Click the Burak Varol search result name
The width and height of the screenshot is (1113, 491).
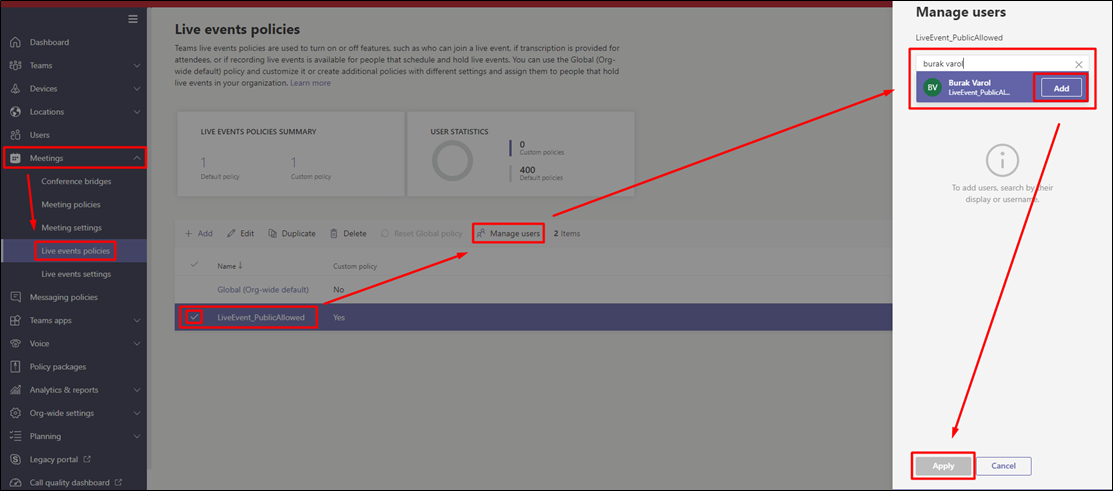pos(970,83)
